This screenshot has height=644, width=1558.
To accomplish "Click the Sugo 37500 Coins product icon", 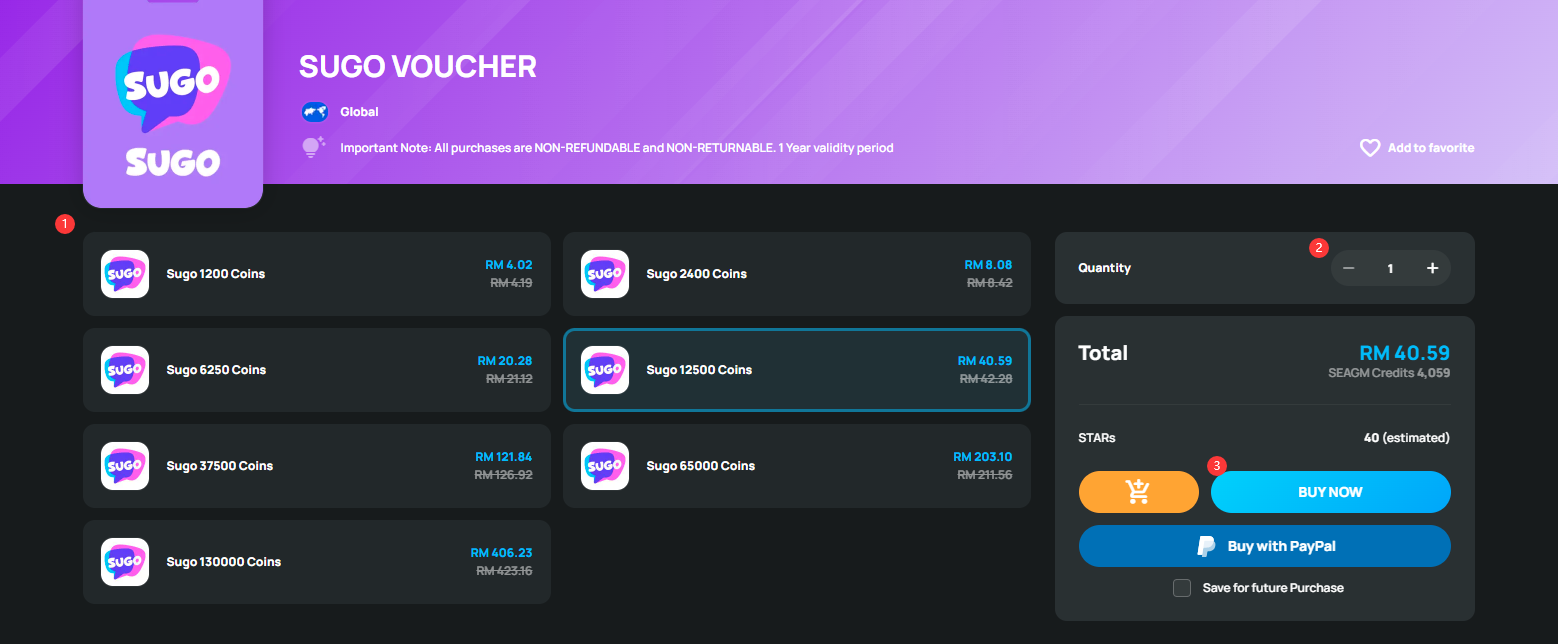I will [125, 466].
